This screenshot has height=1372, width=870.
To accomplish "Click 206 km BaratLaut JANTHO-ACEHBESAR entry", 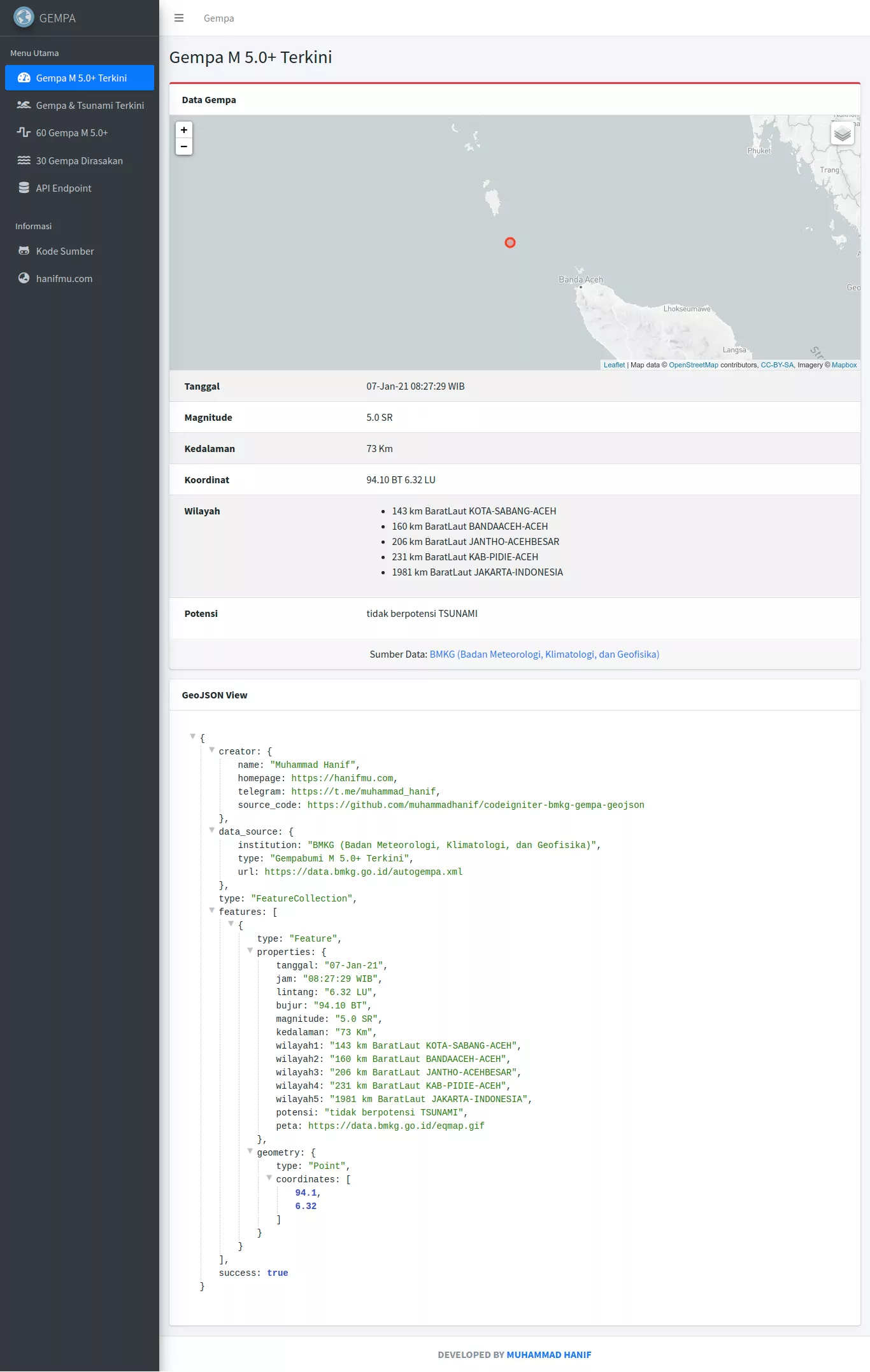I will click(476, 541).
